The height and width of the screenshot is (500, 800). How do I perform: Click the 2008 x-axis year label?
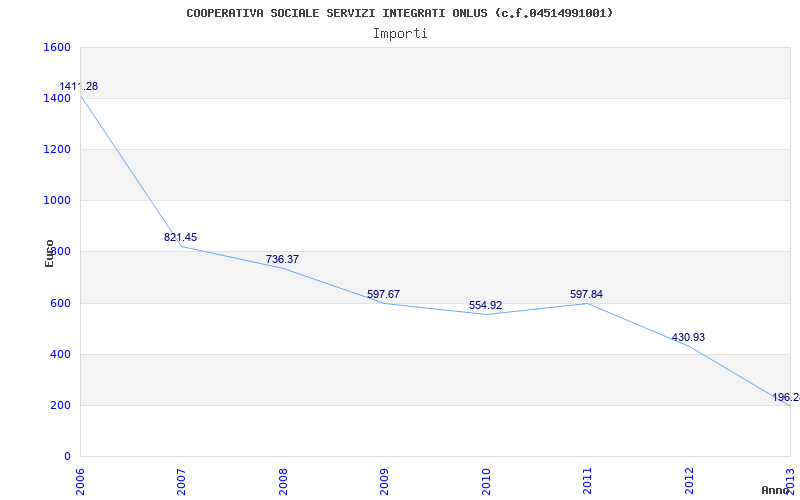coord(283,482)
